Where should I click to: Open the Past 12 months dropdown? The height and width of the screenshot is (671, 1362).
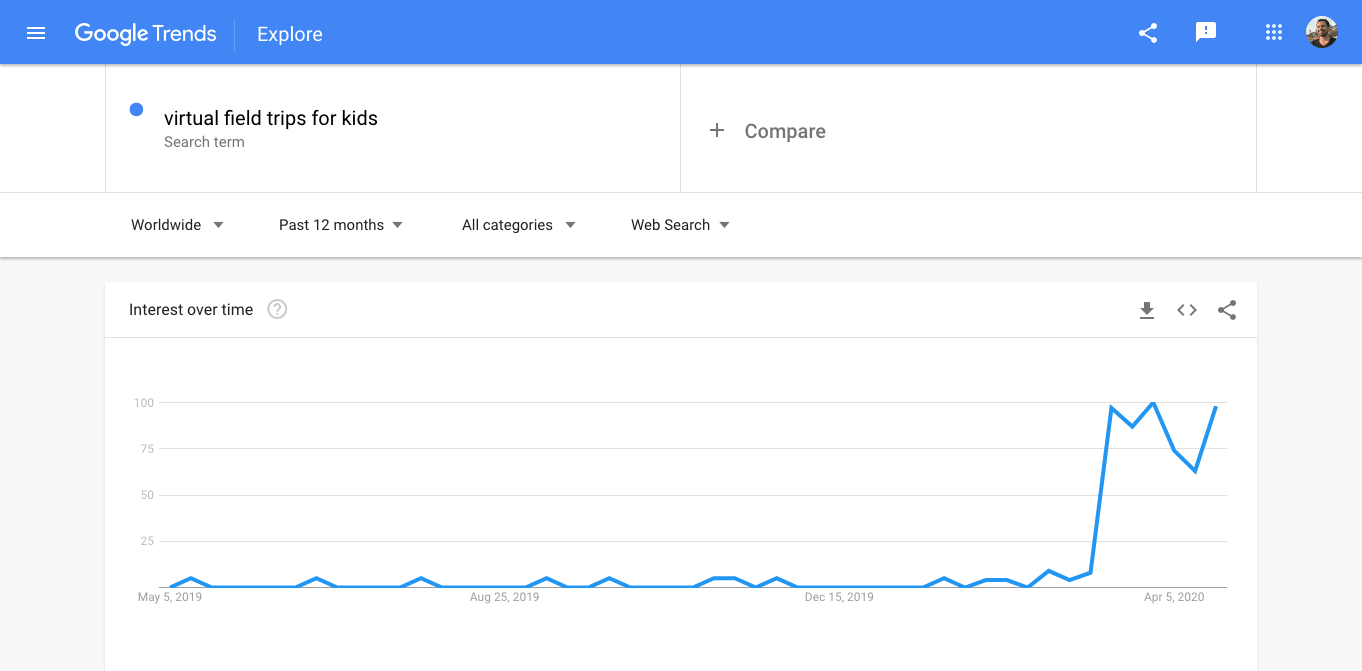point(340,225)
